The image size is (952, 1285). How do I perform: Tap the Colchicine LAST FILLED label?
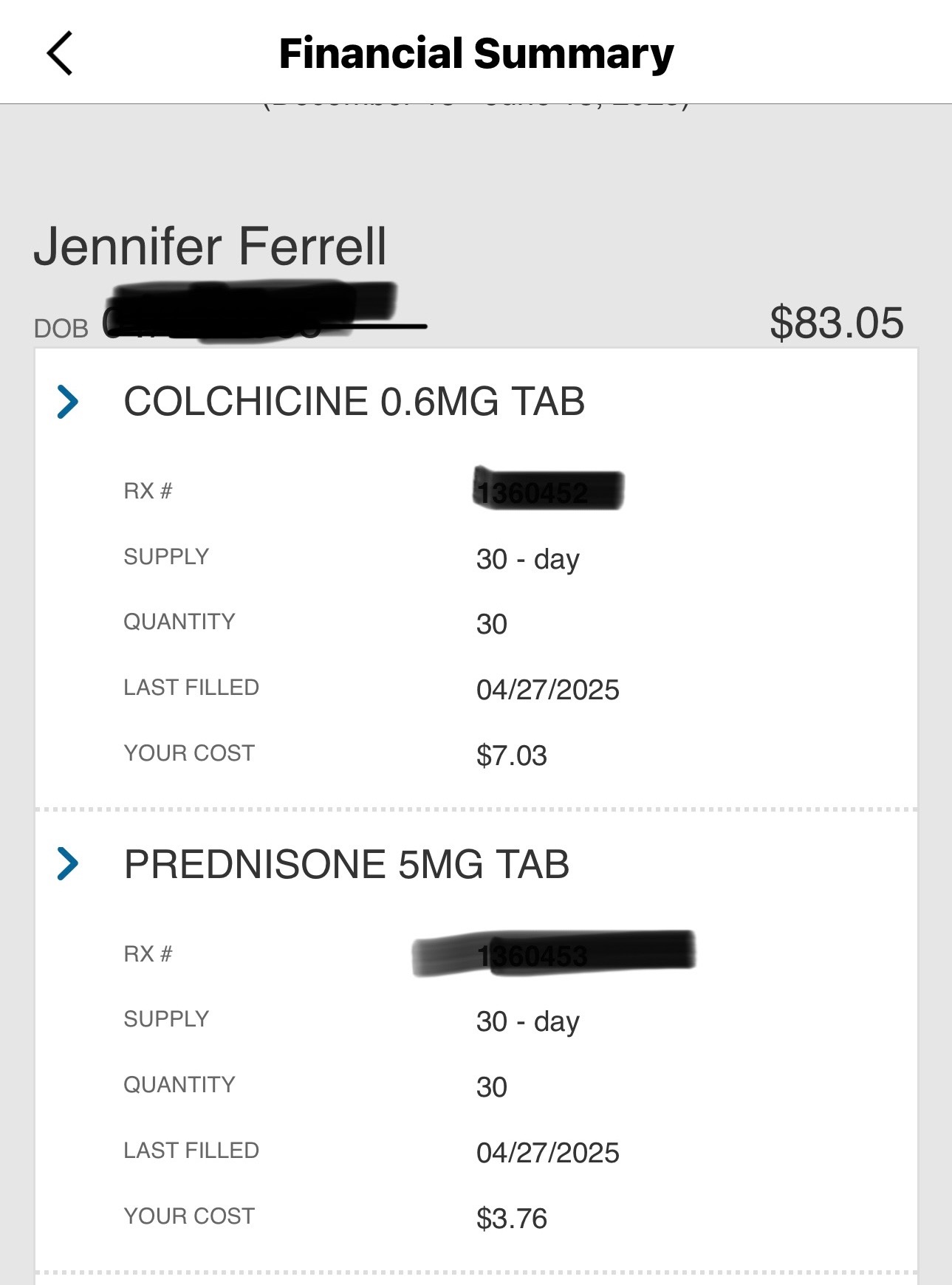tap(191, 688)
